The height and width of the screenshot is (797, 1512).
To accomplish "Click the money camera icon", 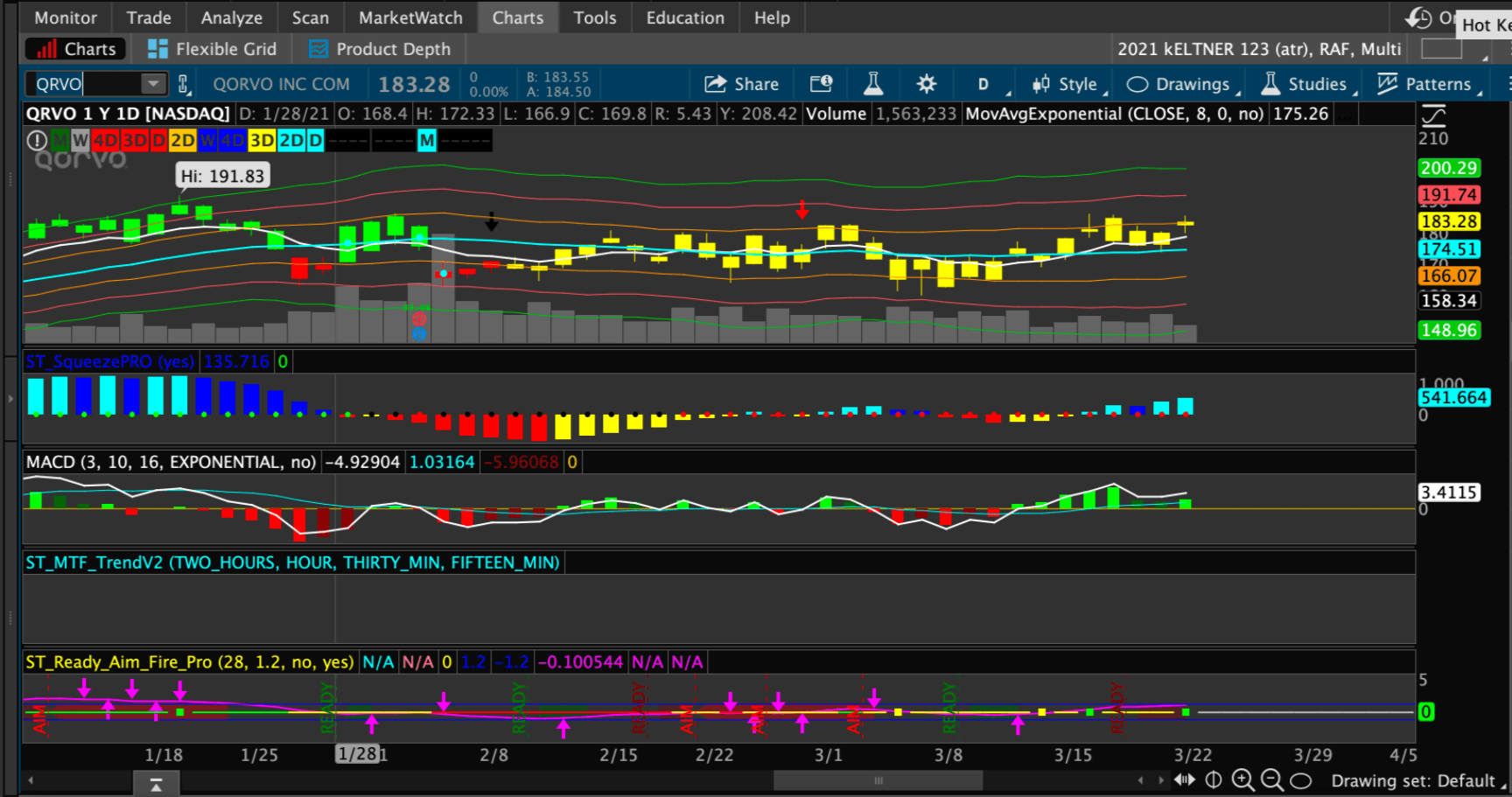I will [x=821, y=84].
